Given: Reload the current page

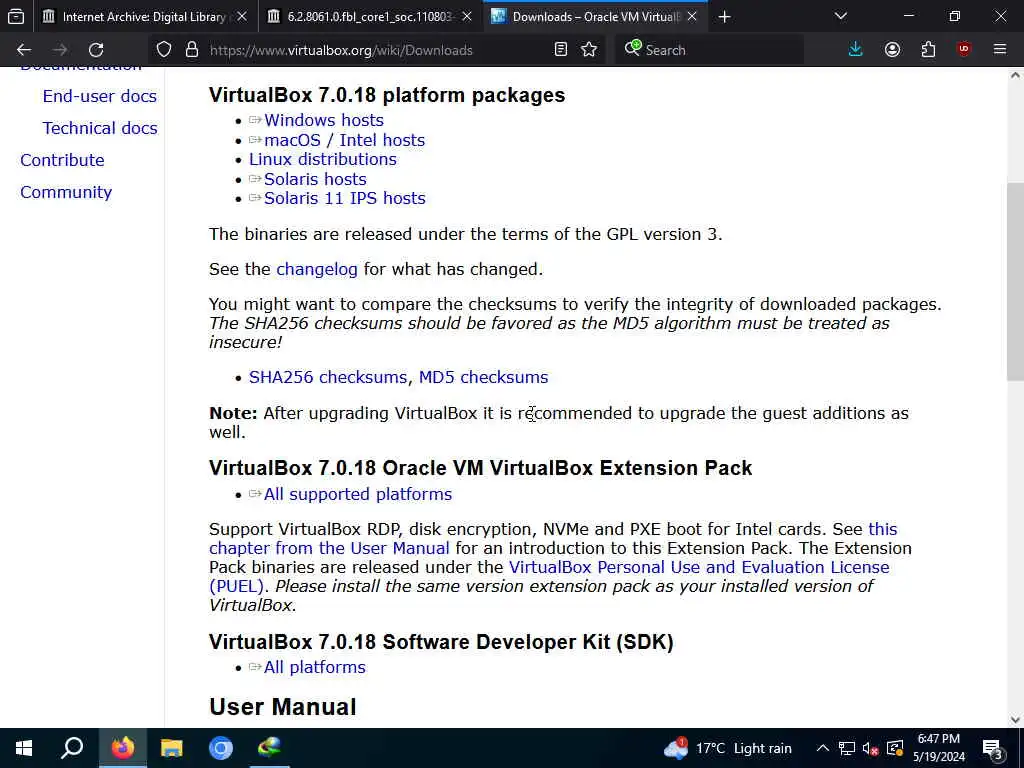Looking at the screenshot, I should point(96,50).
